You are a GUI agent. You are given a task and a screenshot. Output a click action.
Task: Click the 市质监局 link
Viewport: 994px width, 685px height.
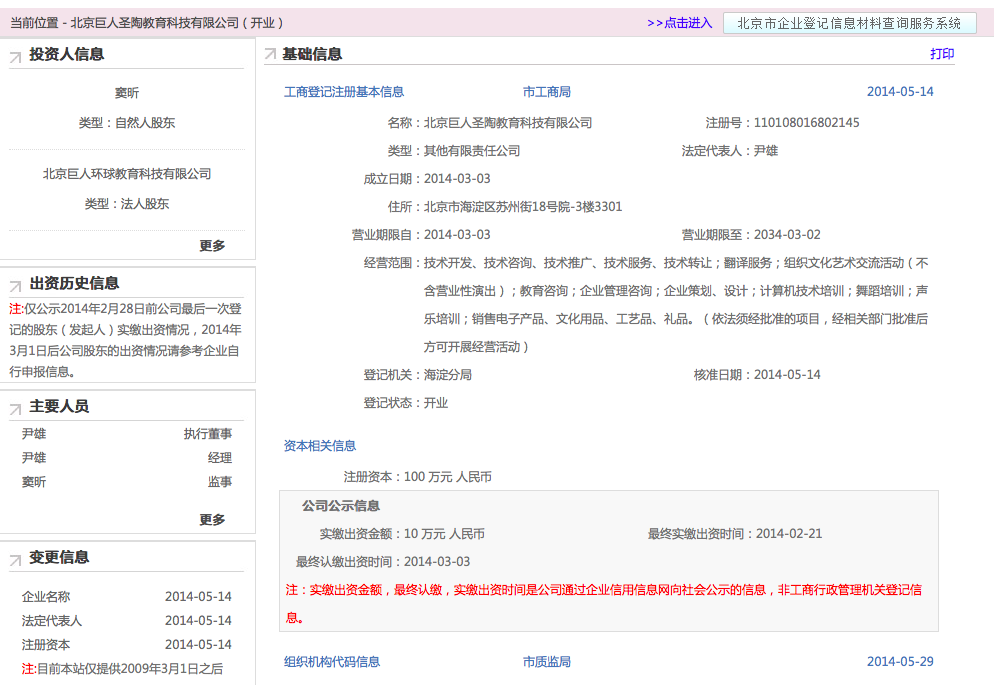click(x=546, y=662)
